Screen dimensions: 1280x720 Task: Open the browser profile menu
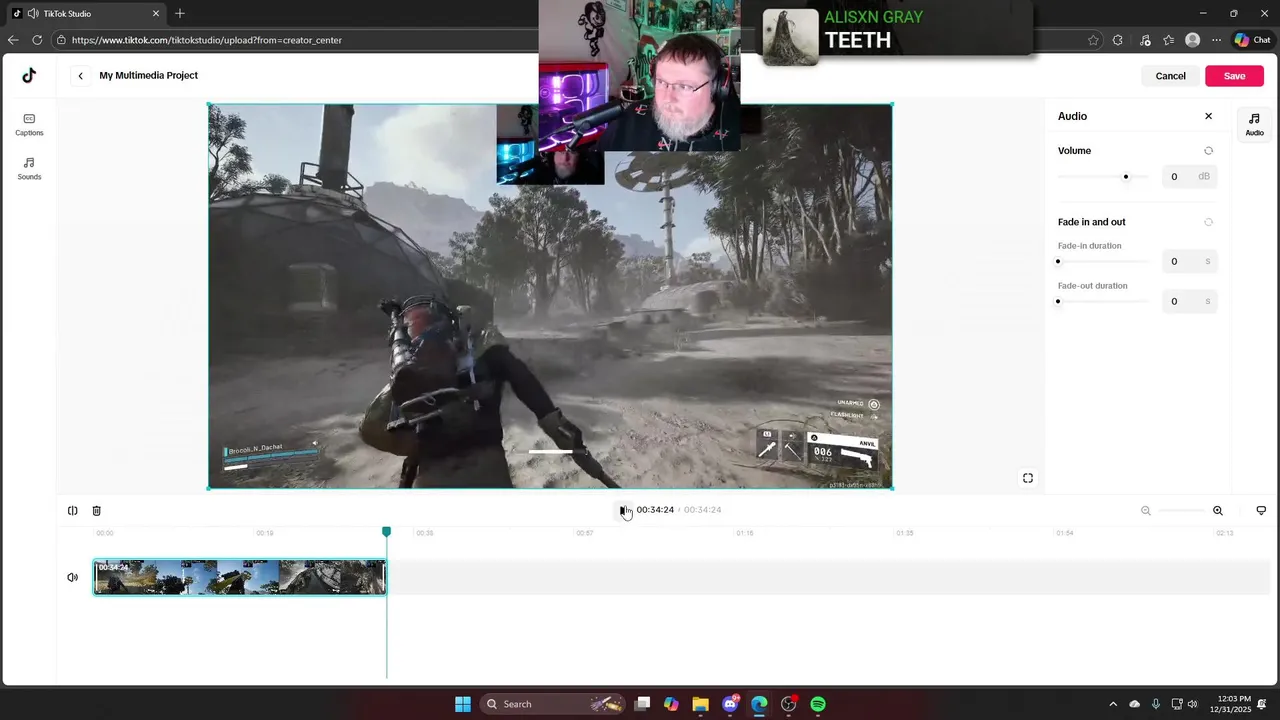coord(1192,40)
